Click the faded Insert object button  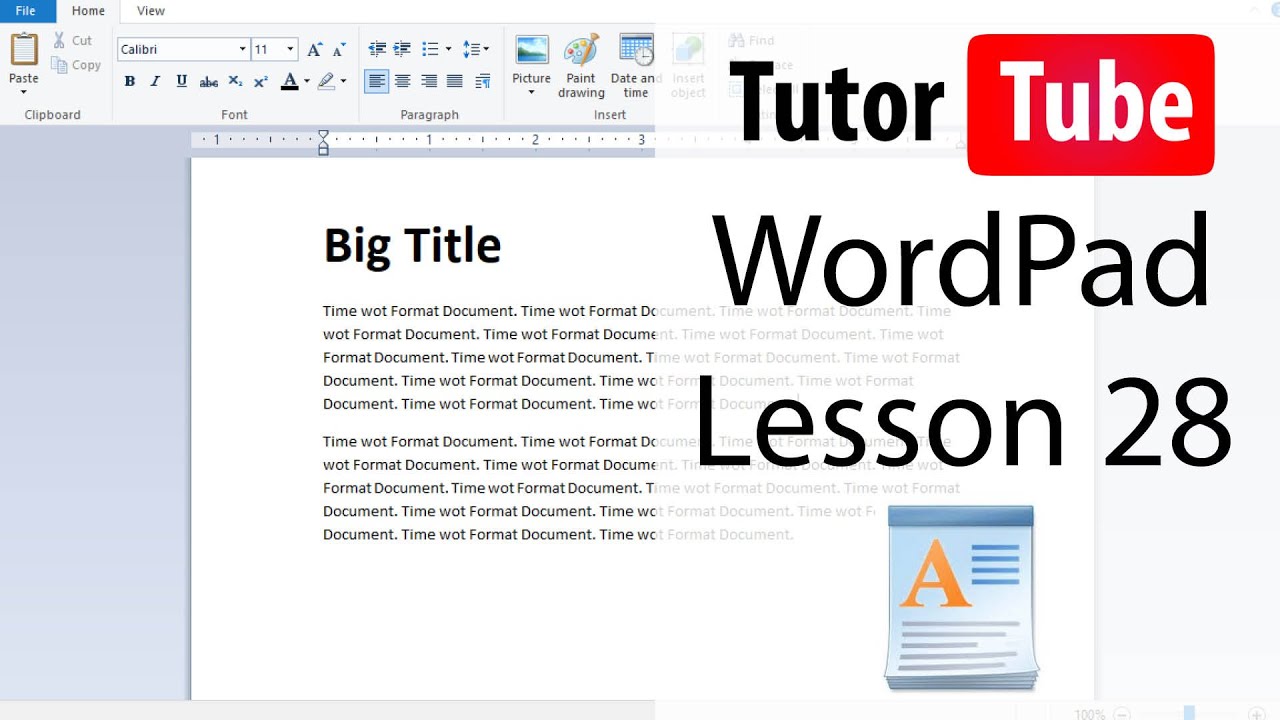tap(688, 66)
